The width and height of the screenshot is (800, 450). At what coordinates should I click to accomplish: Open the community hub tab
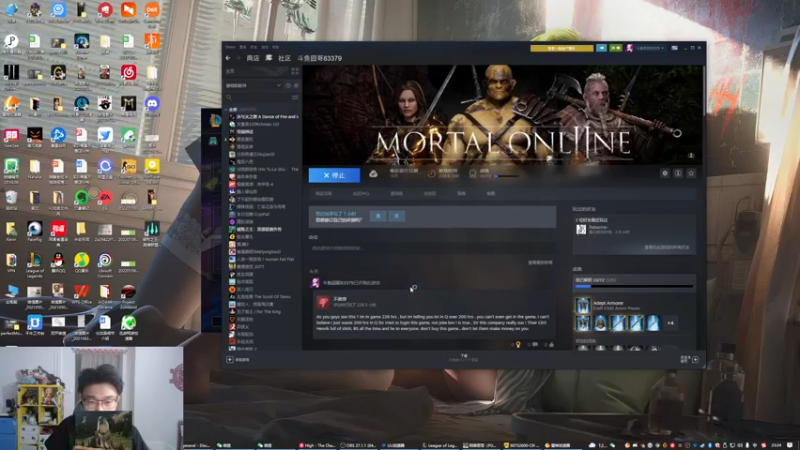tap(361, 194)
